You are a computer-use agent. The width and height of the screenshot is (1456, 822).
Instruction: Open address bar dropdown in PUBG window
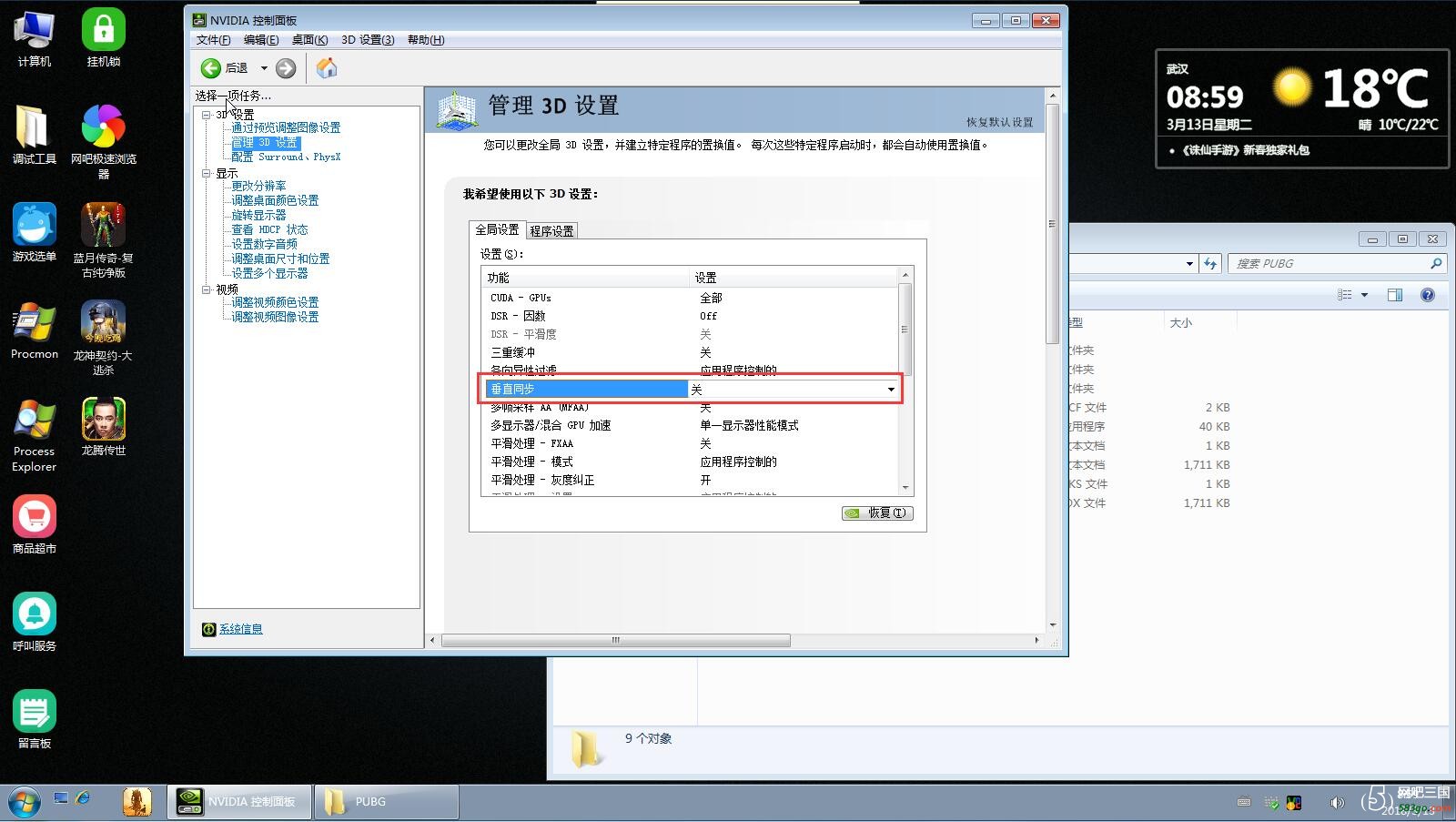coord(1189,264)
